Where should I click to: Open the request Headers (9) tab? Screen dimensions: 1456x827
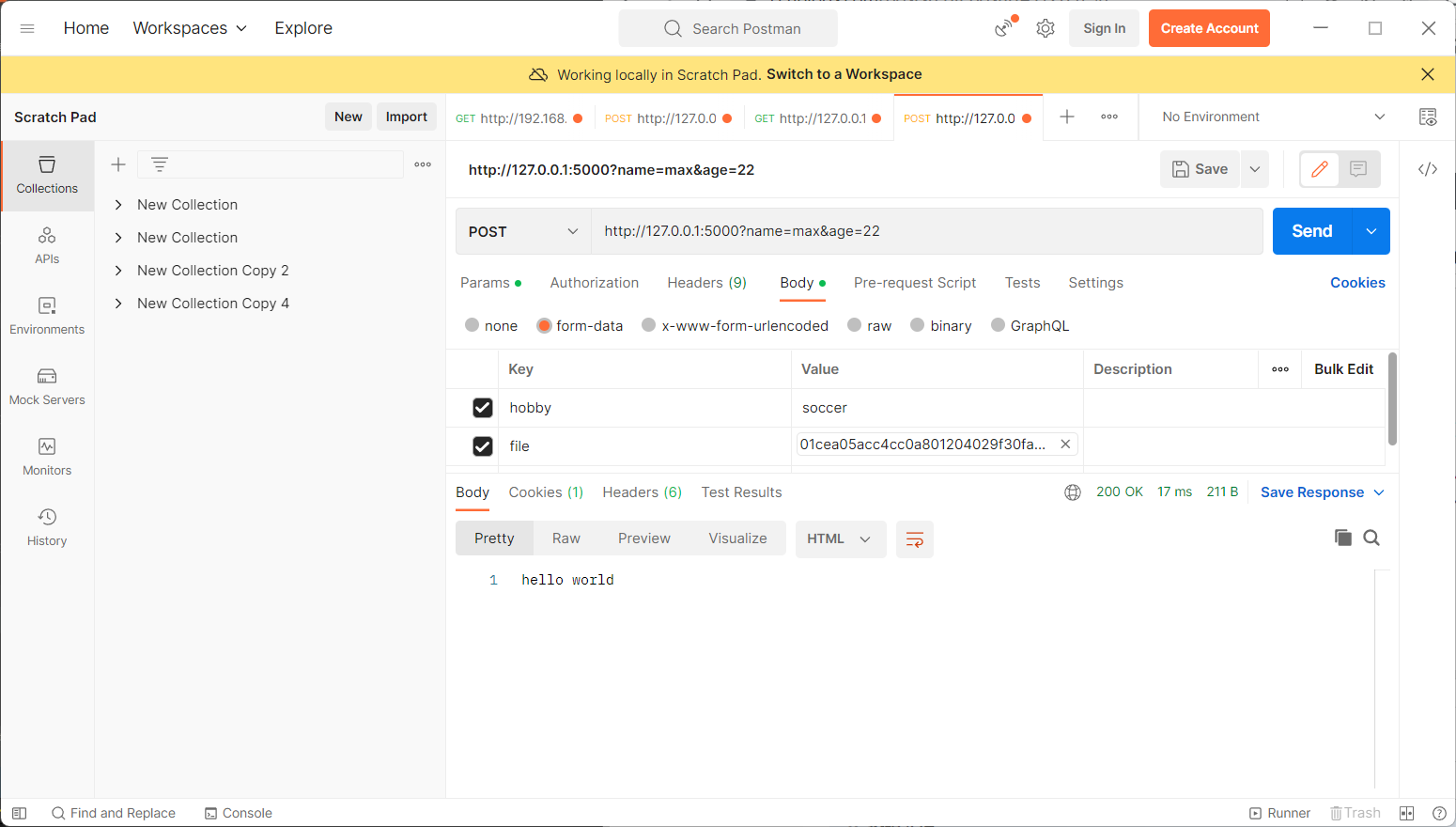click(707, 283)
